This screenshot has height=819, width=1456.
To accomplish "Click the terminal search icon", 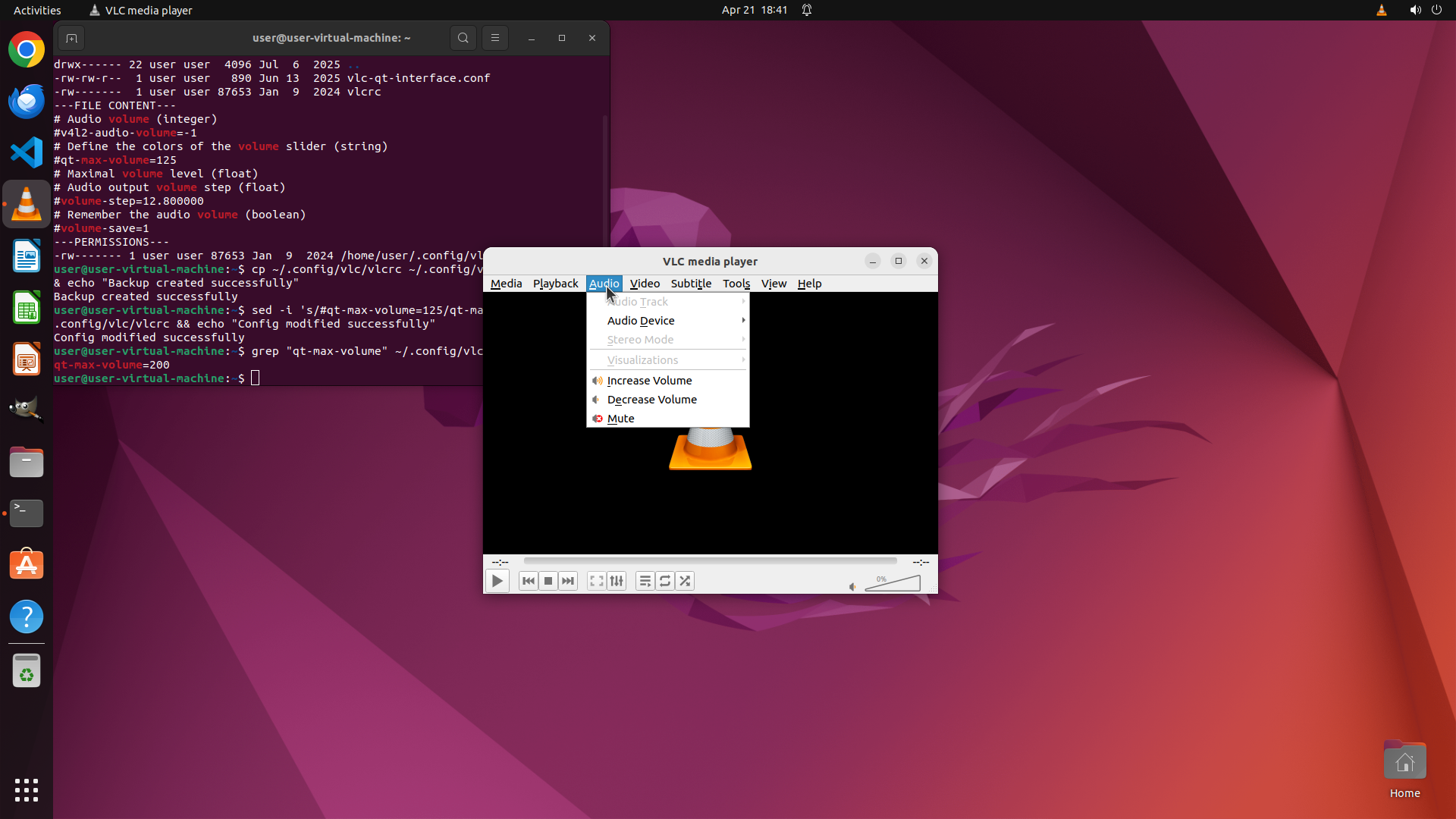I will pyautogui.click(x=463, y=38).
